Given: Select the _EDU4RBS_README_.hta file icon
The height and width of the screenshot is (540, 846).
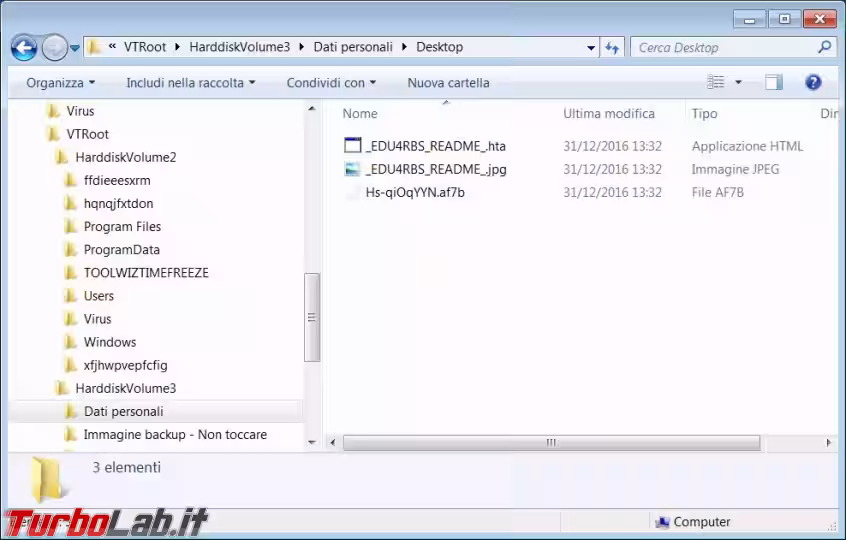Looking at the screenshot, I should (x=352, y=145).
